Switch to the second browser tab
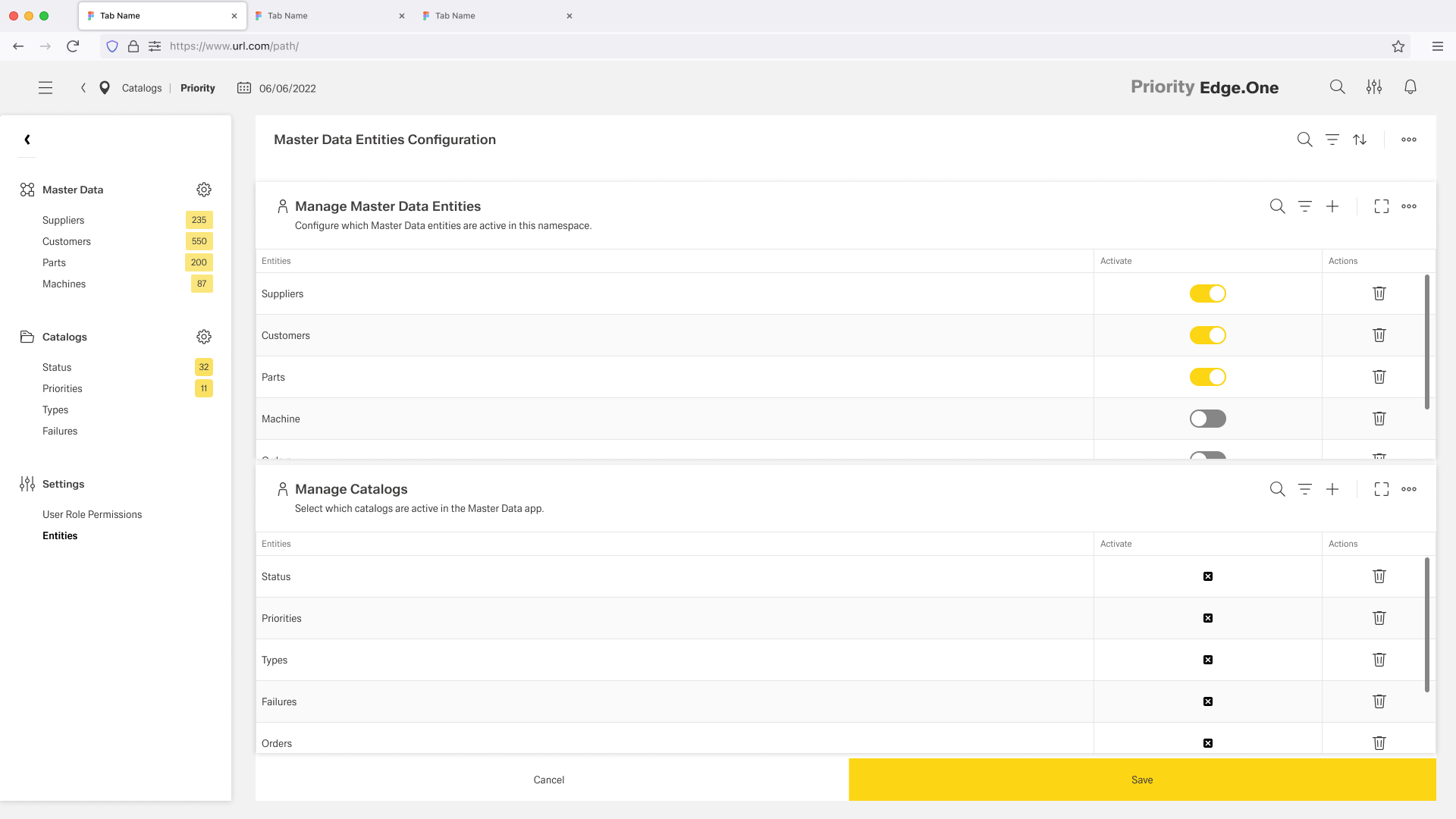The image size is (1456, 819). point(329,15)
